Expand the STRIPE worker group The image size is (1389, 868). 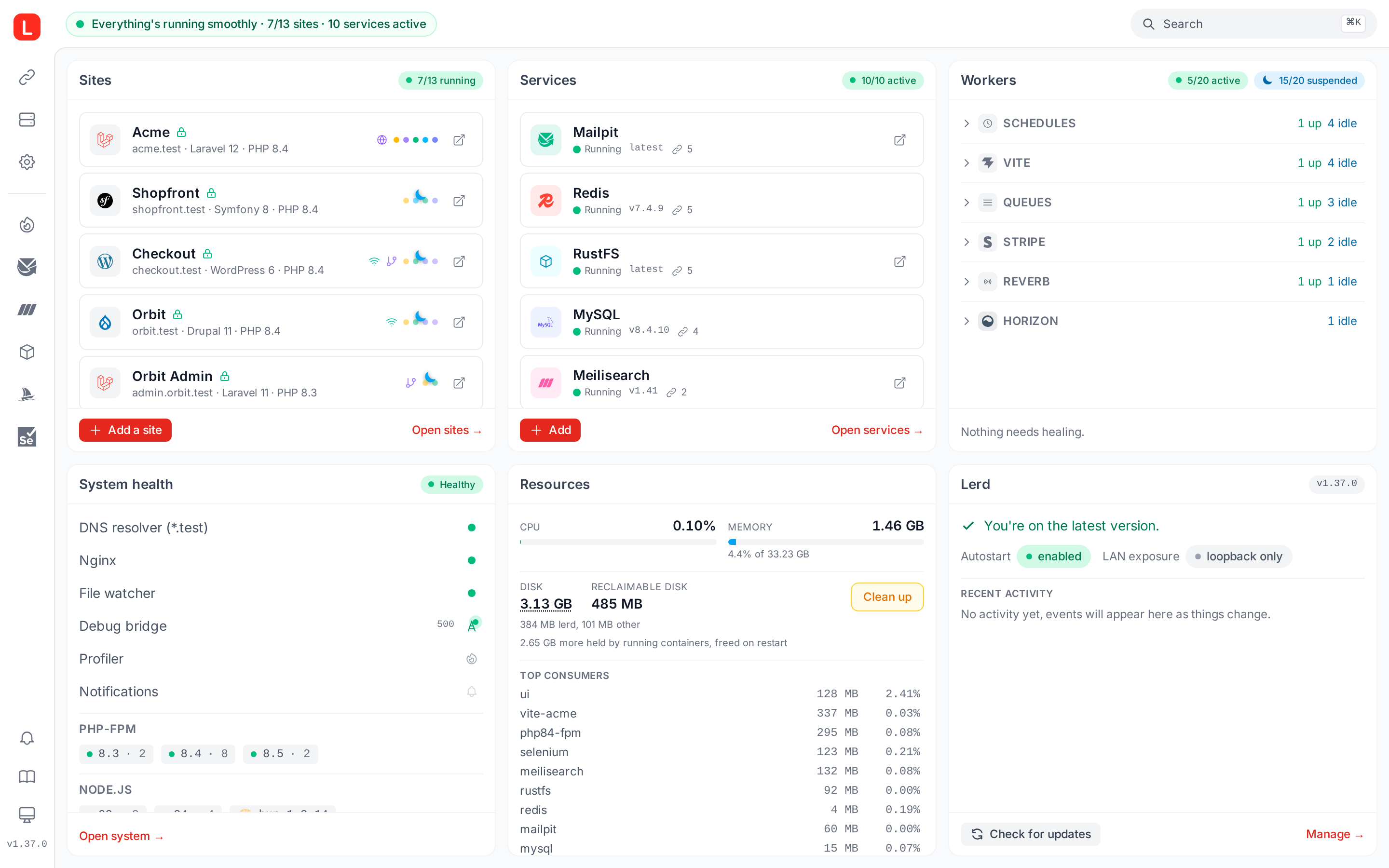[1162, 242]
